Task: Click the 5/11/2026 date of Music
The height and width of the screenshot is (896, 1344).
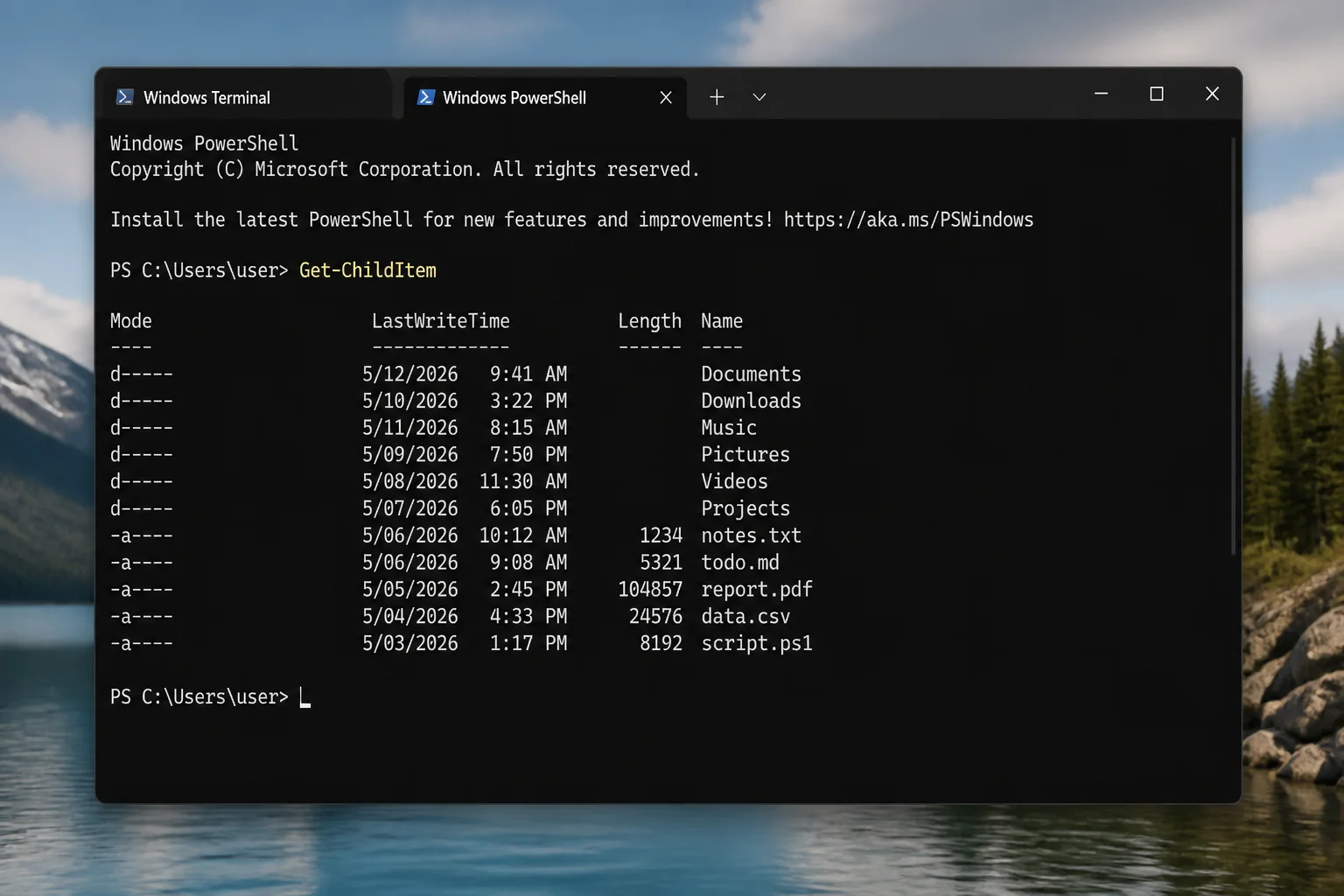Action: click(410, 428)
